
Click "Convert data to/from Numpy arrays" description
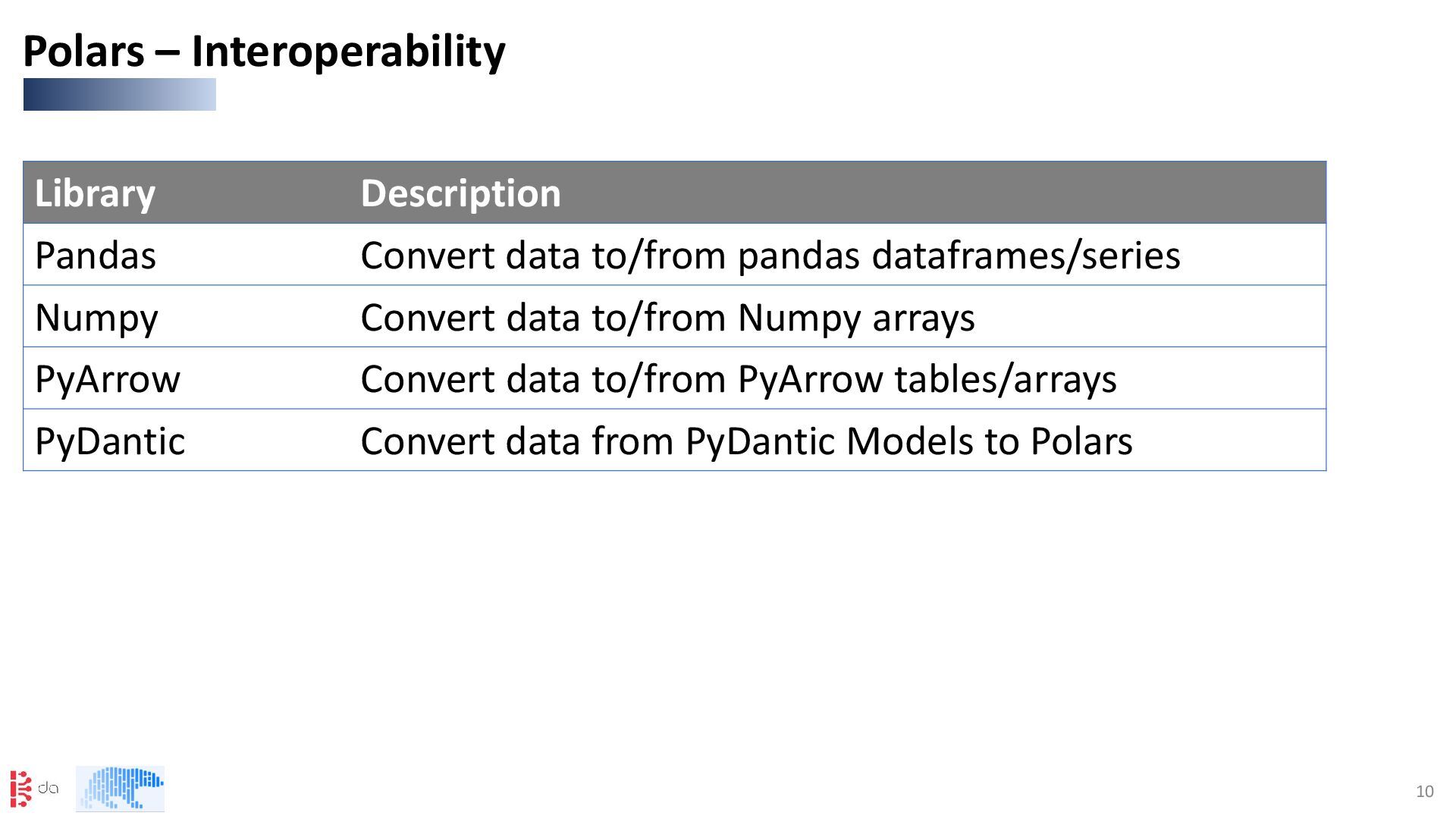coord(667,318)
